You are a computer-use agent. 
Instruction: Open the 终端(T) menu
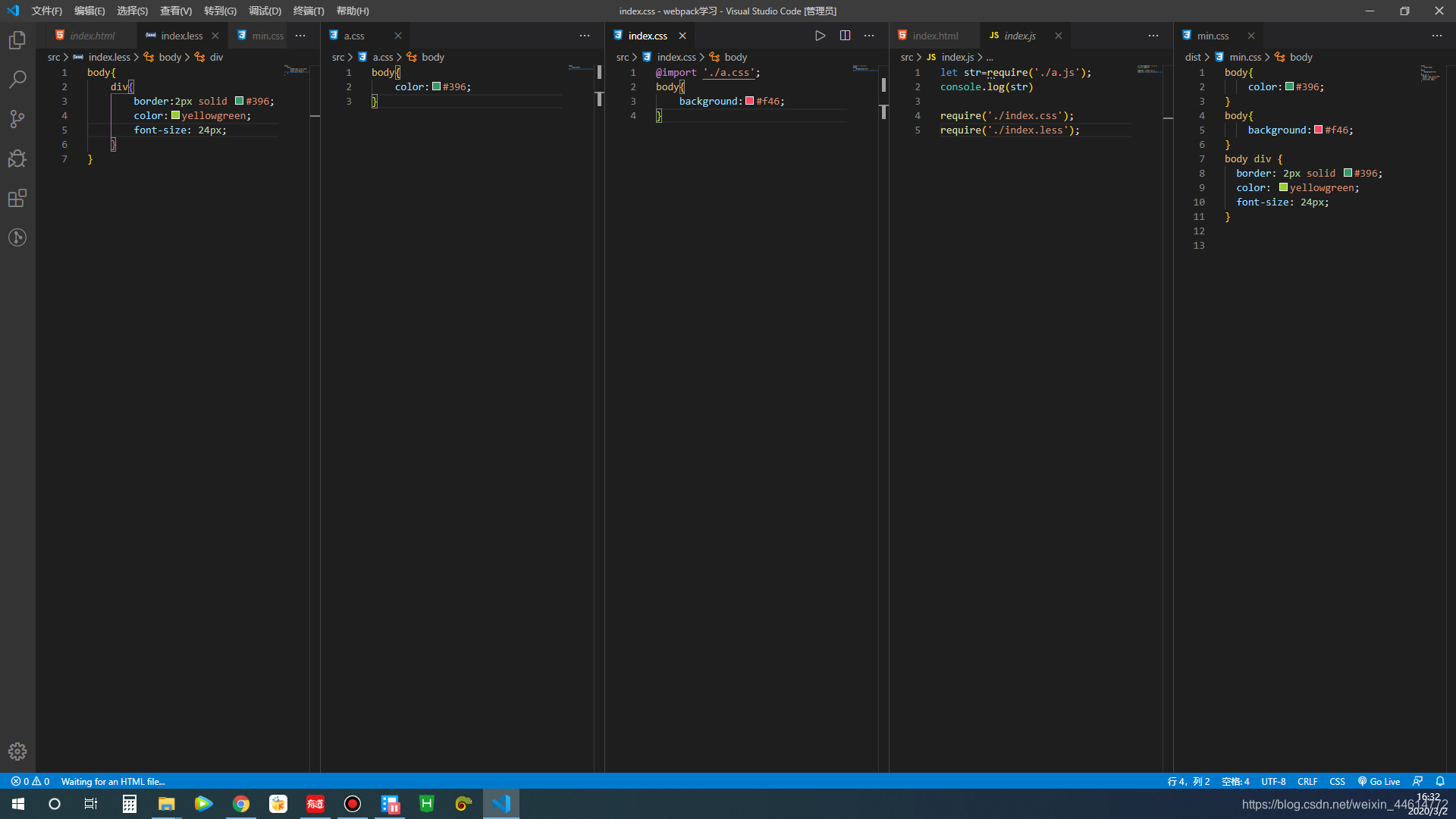pos(309,11)
